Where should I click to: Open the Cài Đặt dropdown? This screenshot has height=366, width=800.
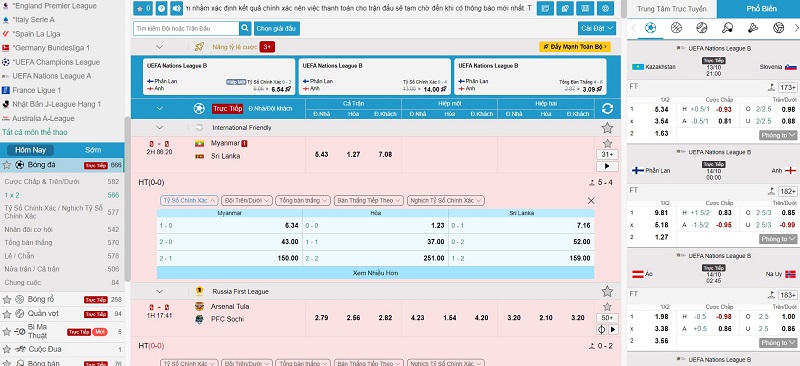click(x=597, y=29)
